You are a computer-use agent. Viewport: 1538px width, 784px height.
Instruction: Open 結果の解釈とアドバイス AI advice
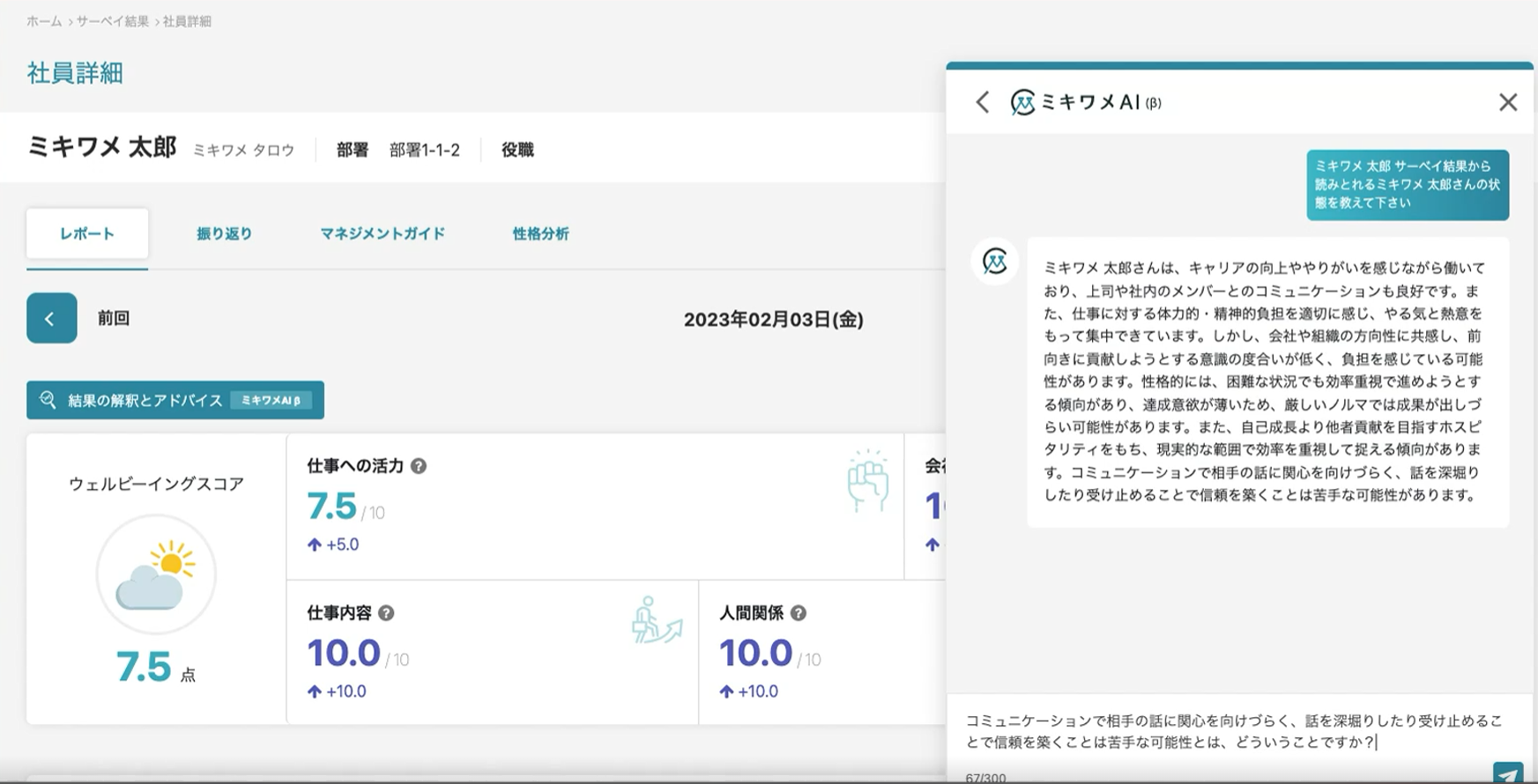(x=175, y=400)
